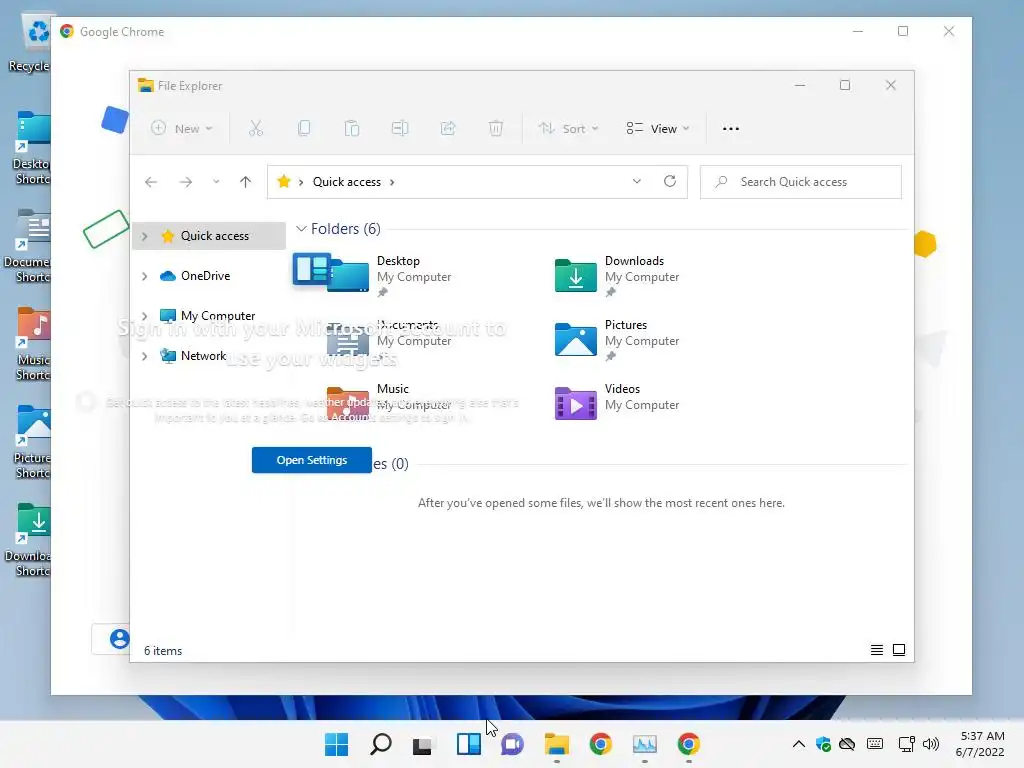Screen dimensions: 1024x768
Task: Click the Copy icon in File Explorer toolbar
Action: (304, 129)
